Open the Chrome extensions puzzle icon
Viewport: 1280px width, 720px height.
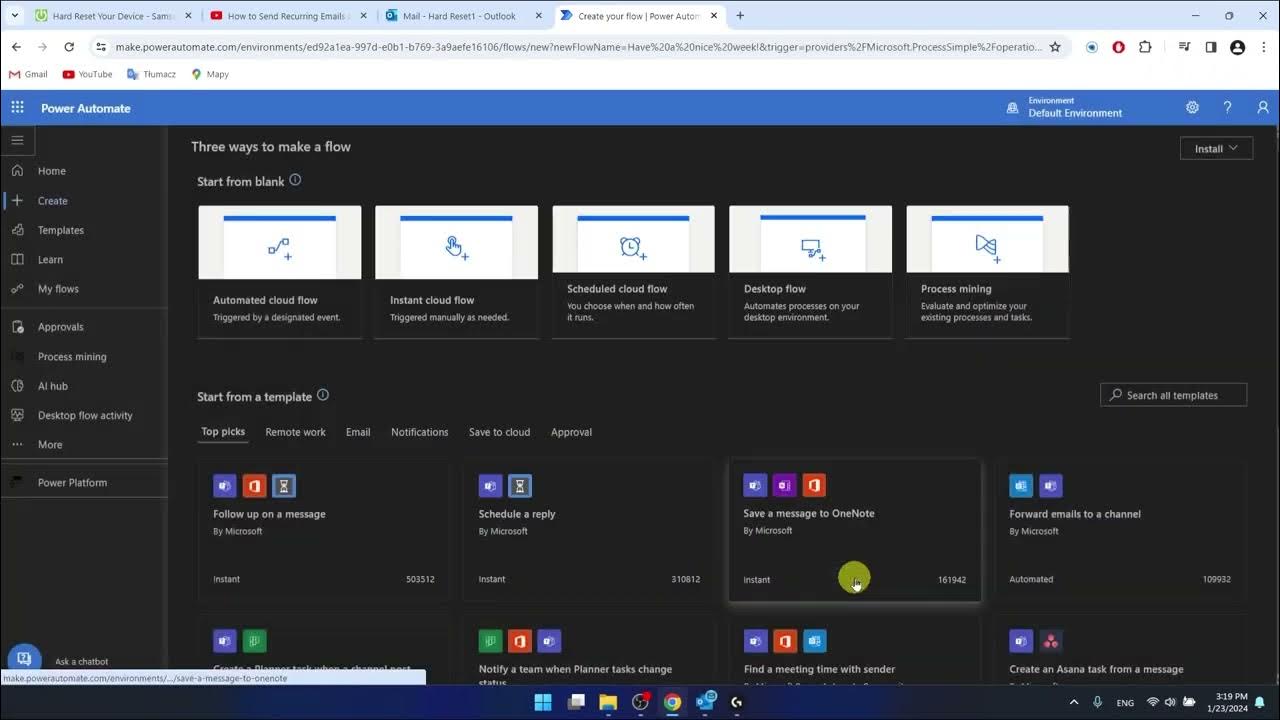[x=1145, y=47]
